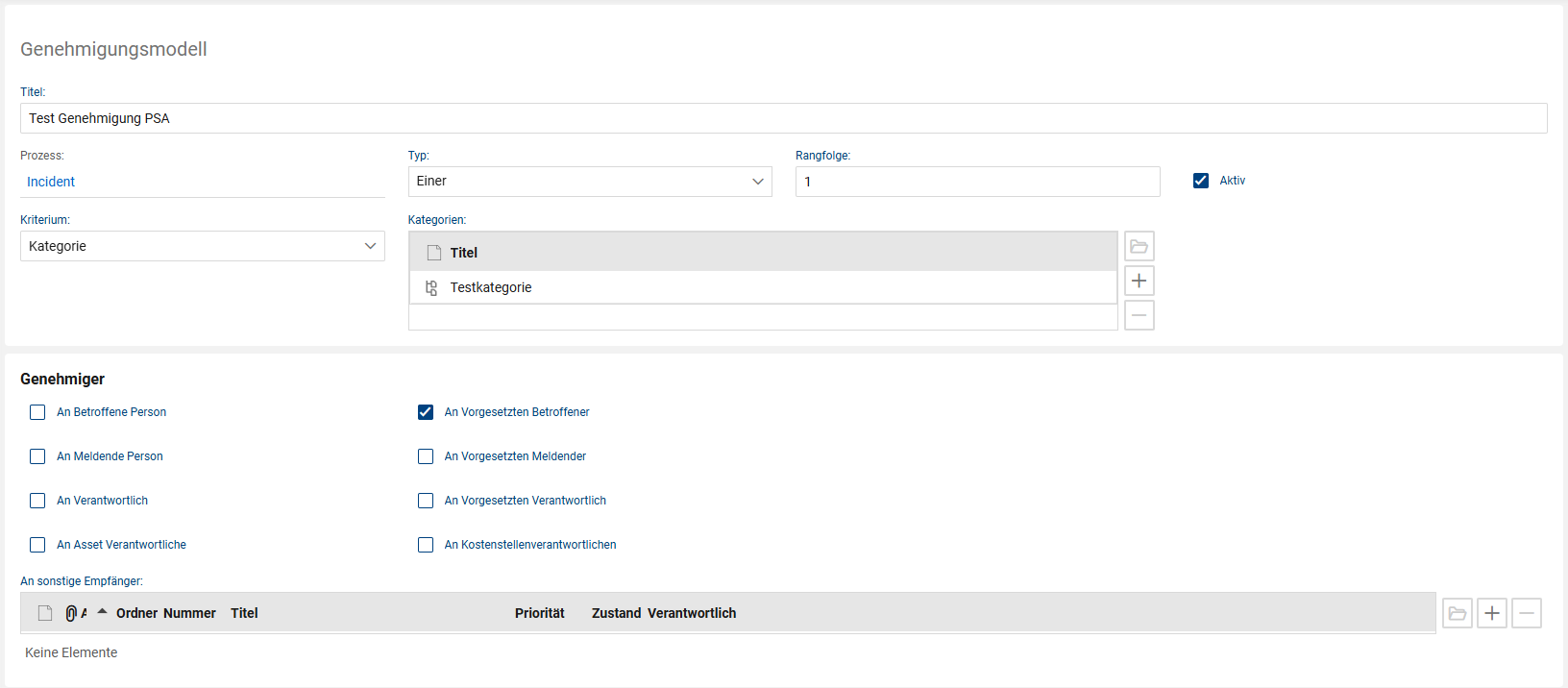Open folder icon next to Kategorien list
The width and height of the screenshot is (1568, 688).
pos(1139,246)
